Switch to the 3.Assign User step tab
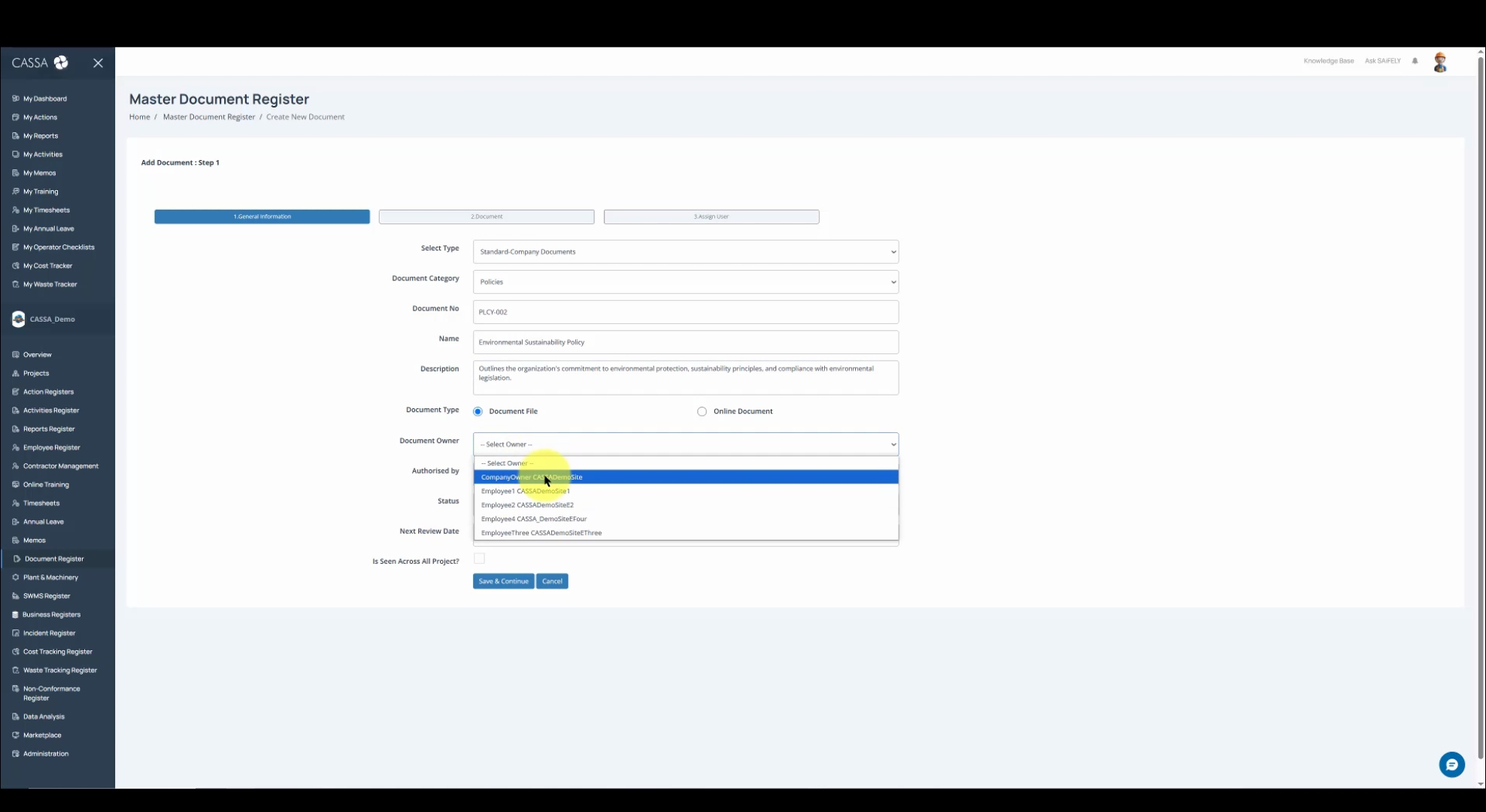The height and width of the screenshot is (812, 1486). coord(711,217)
